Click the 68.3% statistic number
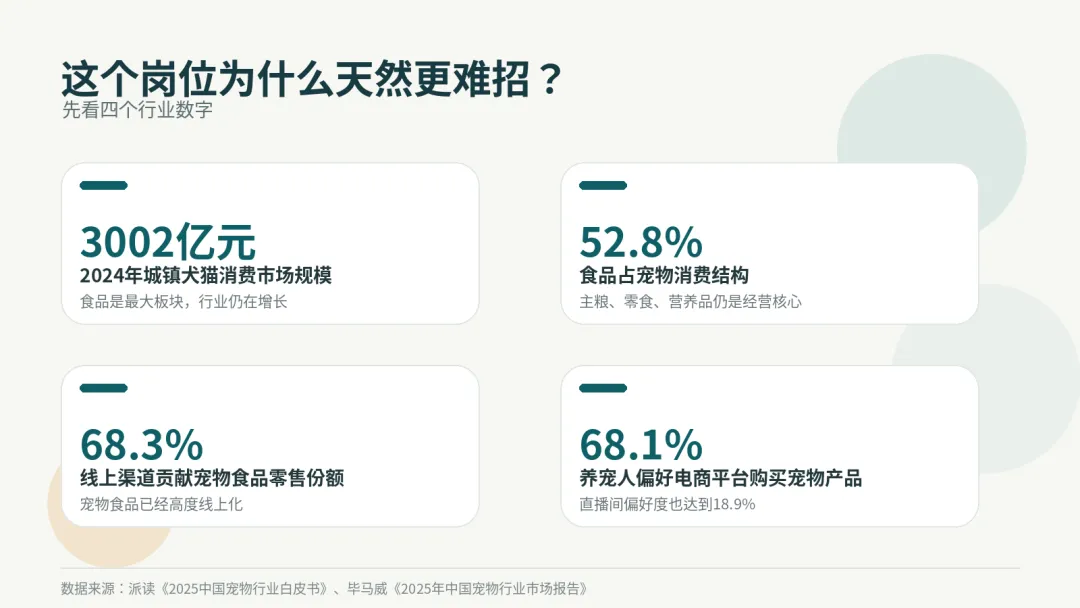This screenshot has height=608, width=1080. click(x=141, y=444)
